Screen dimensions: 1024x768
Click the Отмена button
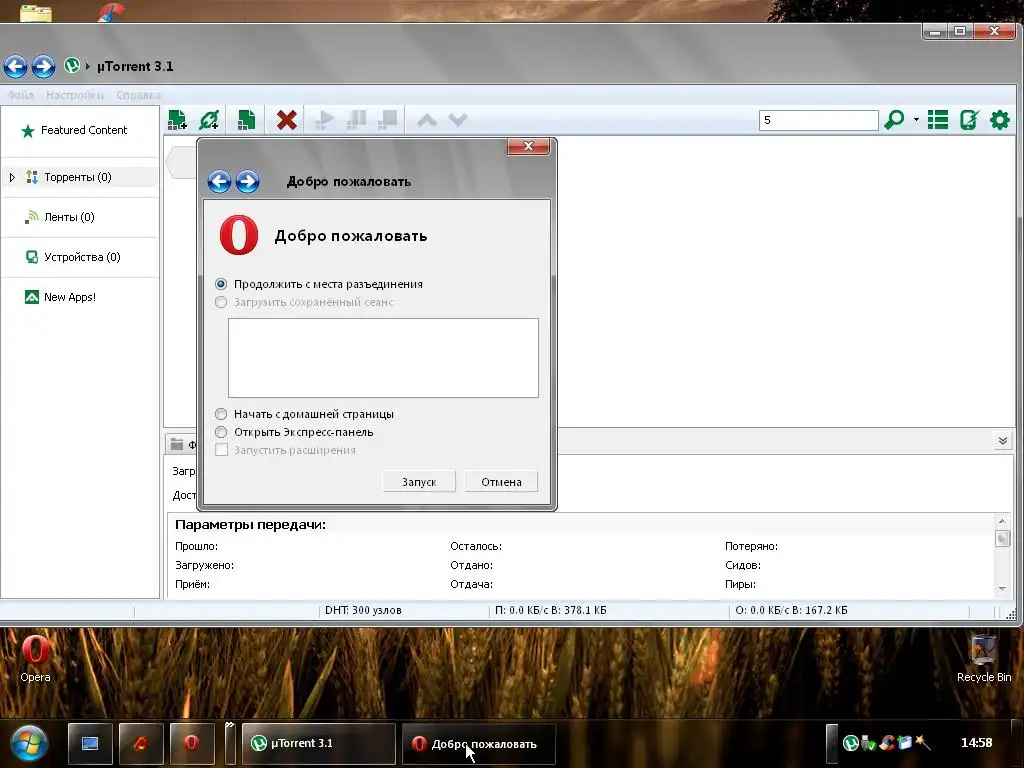[x=502, y=482]
